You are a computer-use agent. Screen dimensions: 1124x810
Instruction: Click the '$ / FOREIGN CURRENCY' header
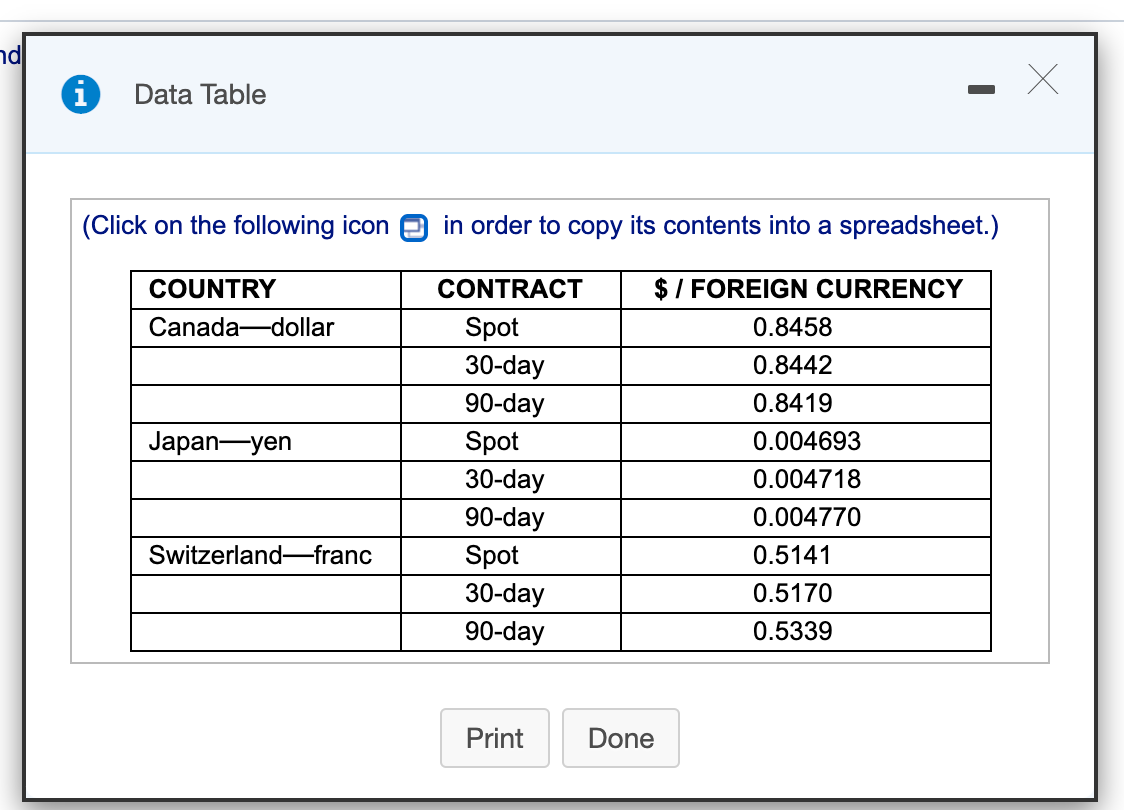(808, 289)
